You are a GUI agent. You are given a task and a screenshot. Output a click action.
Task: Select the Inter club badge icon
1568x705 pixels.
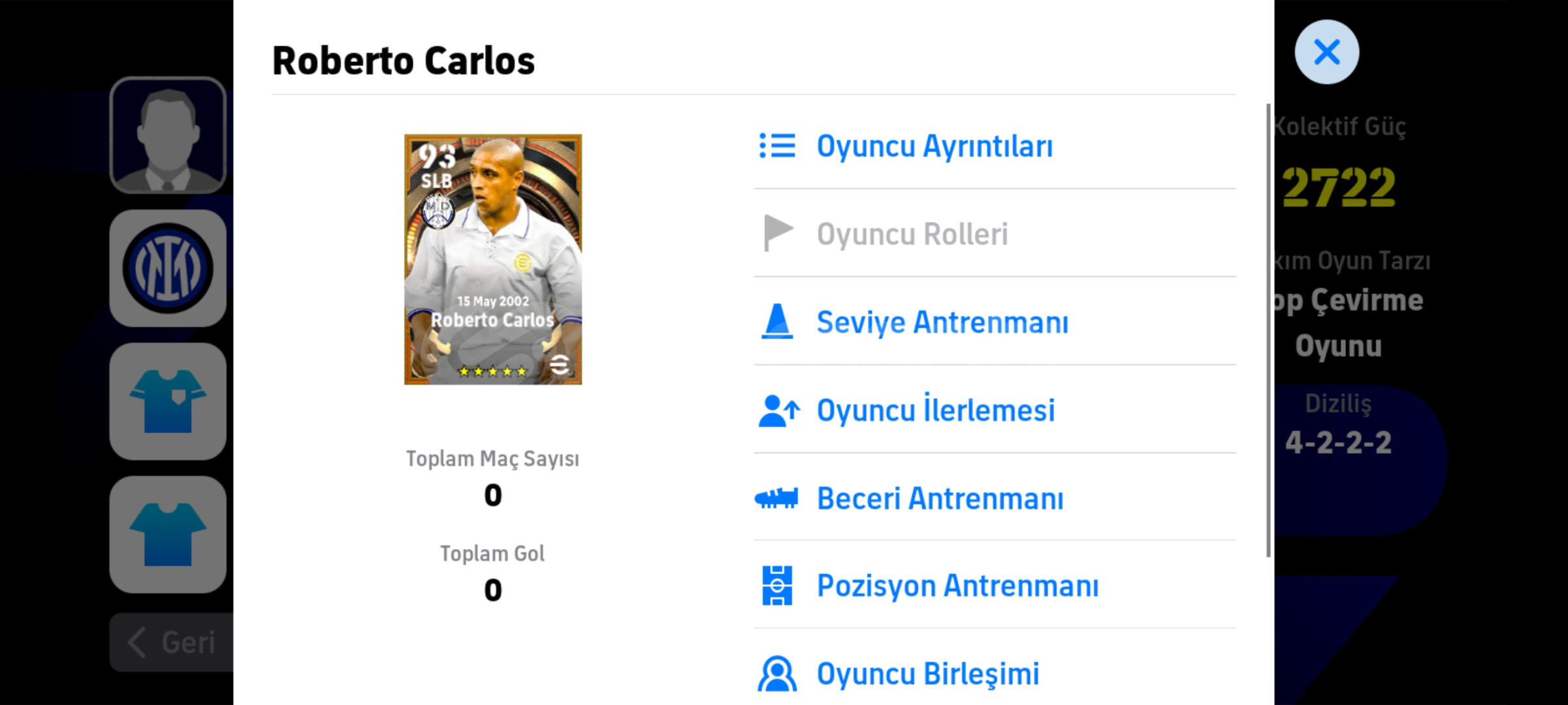point(168,268)
